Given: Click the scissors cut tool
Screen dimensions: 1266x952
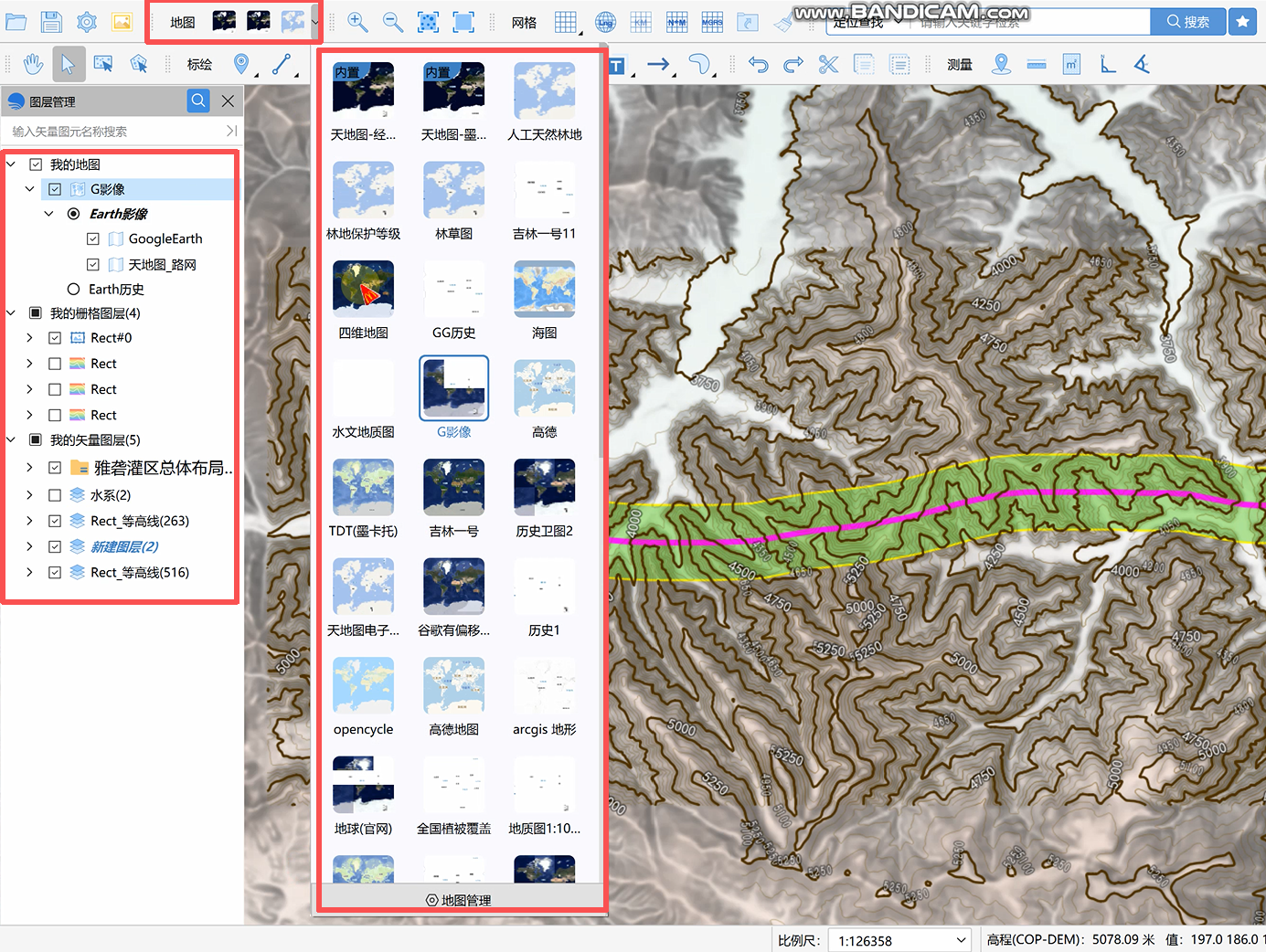Looking at the screenshot, I should click(828, 64).
